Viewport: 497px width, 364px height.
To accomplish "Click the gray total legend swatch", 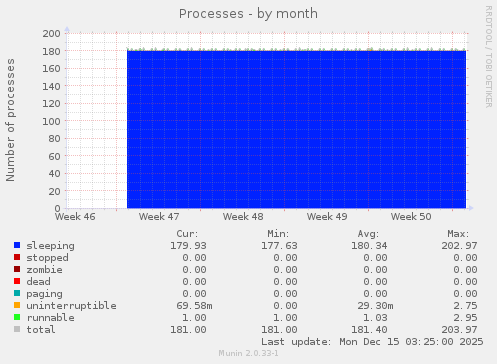I will pos(17,329).
